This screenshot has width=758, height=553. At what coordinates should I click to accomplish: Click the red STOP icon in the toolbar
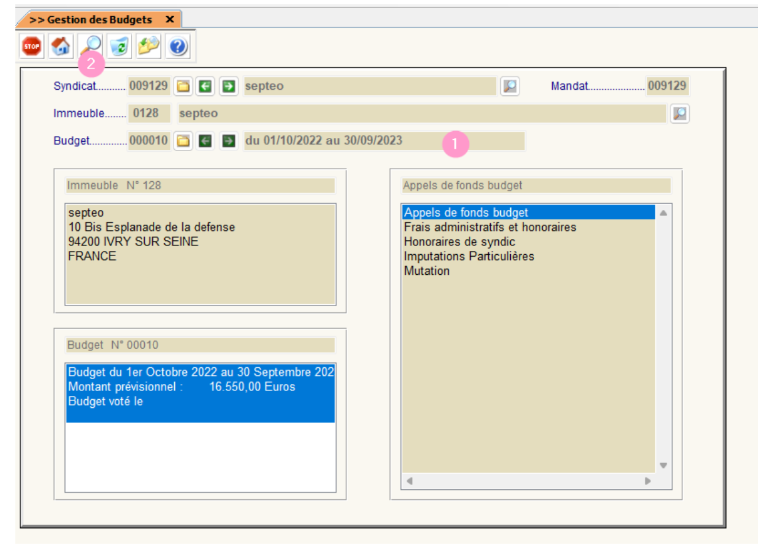point(32,46)
